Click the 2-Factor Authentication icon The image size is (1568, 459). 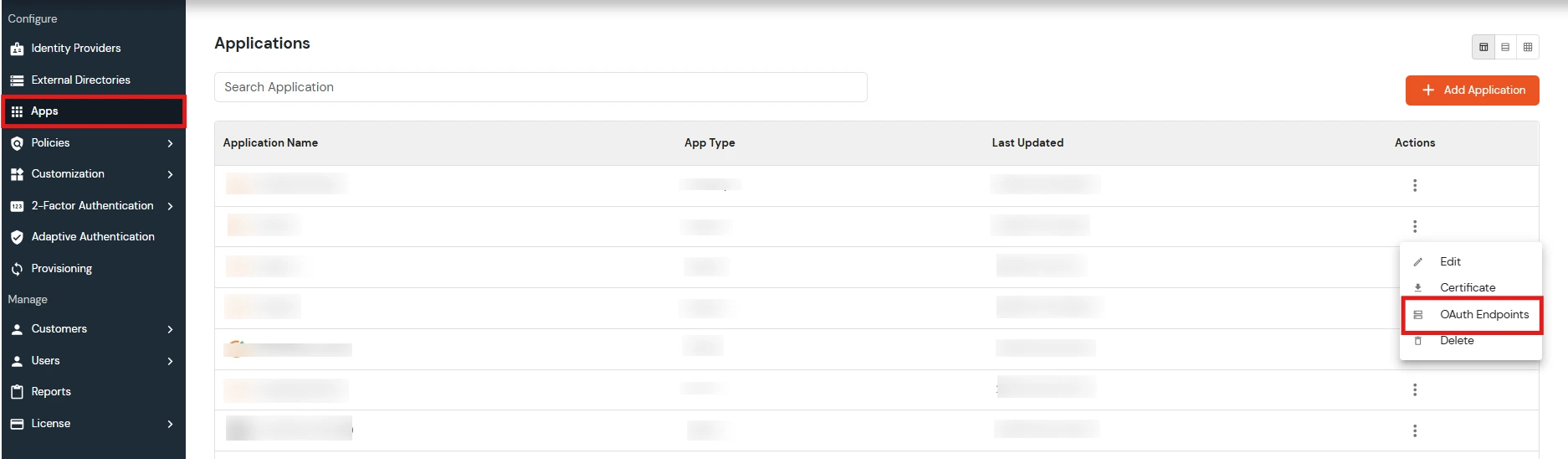(x=17, y=206)
